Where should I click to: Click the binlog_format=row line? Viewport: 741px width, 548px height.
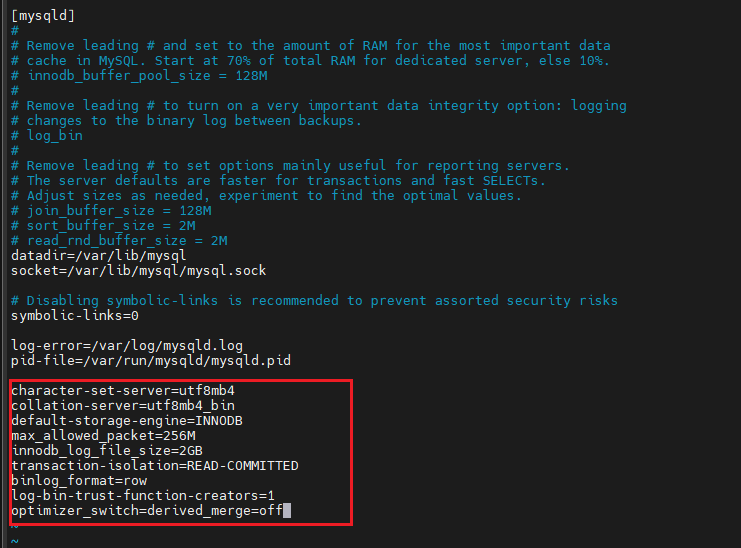pyautogui.click(x=79, y=481)
